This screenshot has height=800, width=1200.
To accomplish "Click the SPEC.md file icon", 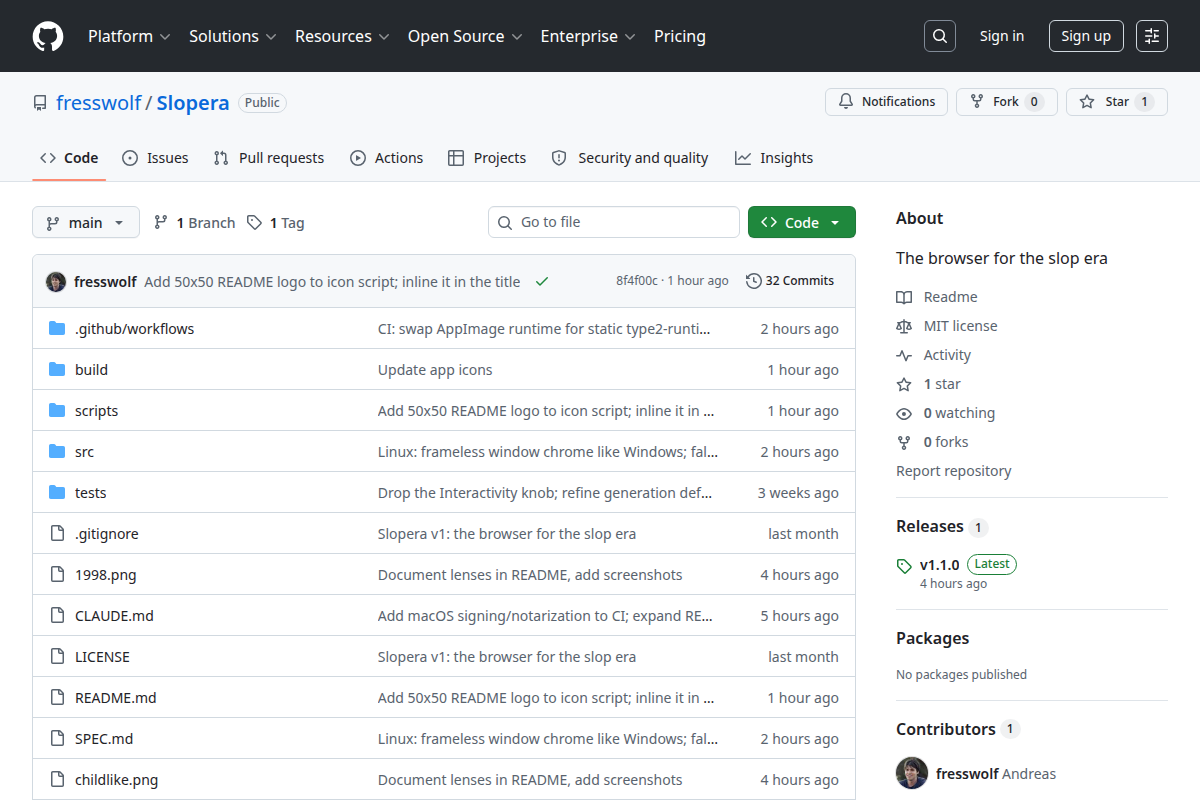I will [x=57, y=738].
